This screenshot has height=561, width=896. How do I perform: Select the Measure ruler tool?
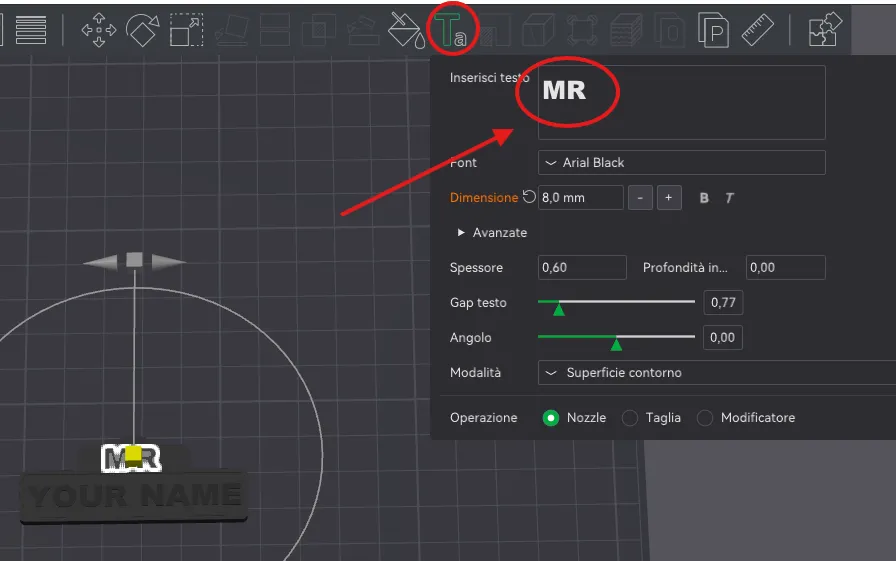point(758,30)
